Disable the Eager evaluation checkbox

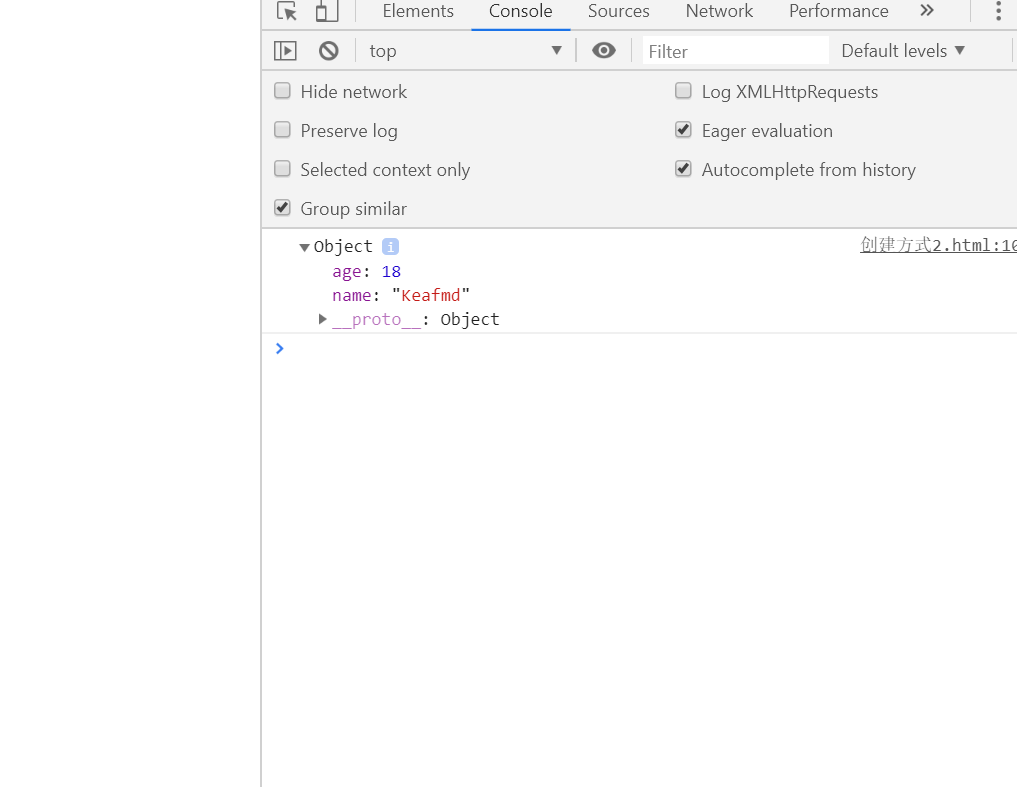click(x=683, y=130)
